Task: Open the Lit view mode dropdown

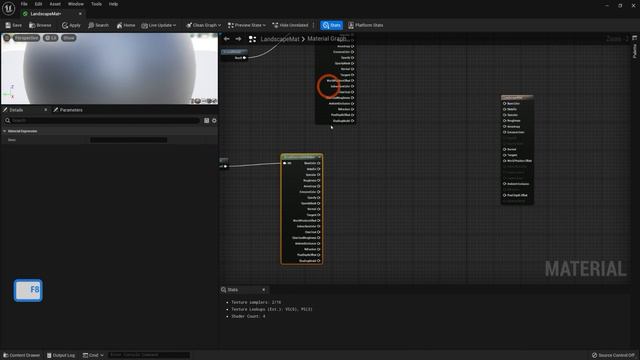Action: [x=51, y=38]
